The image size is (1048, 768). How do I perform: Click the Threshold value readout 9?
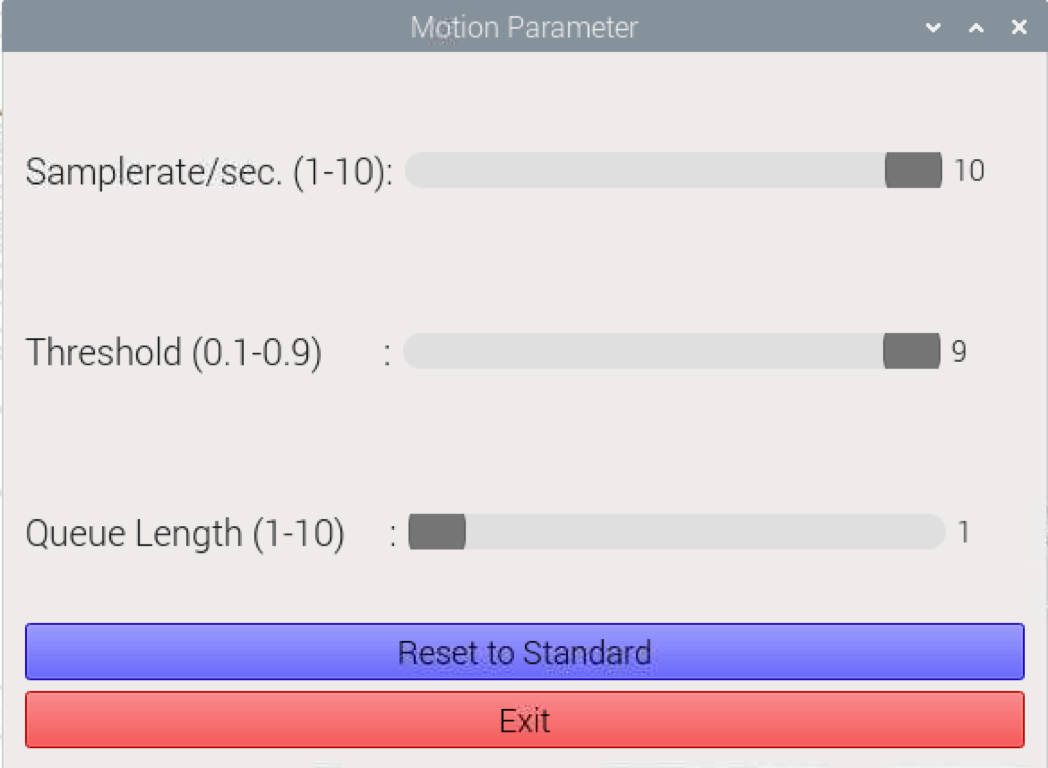tap(959, 352)
